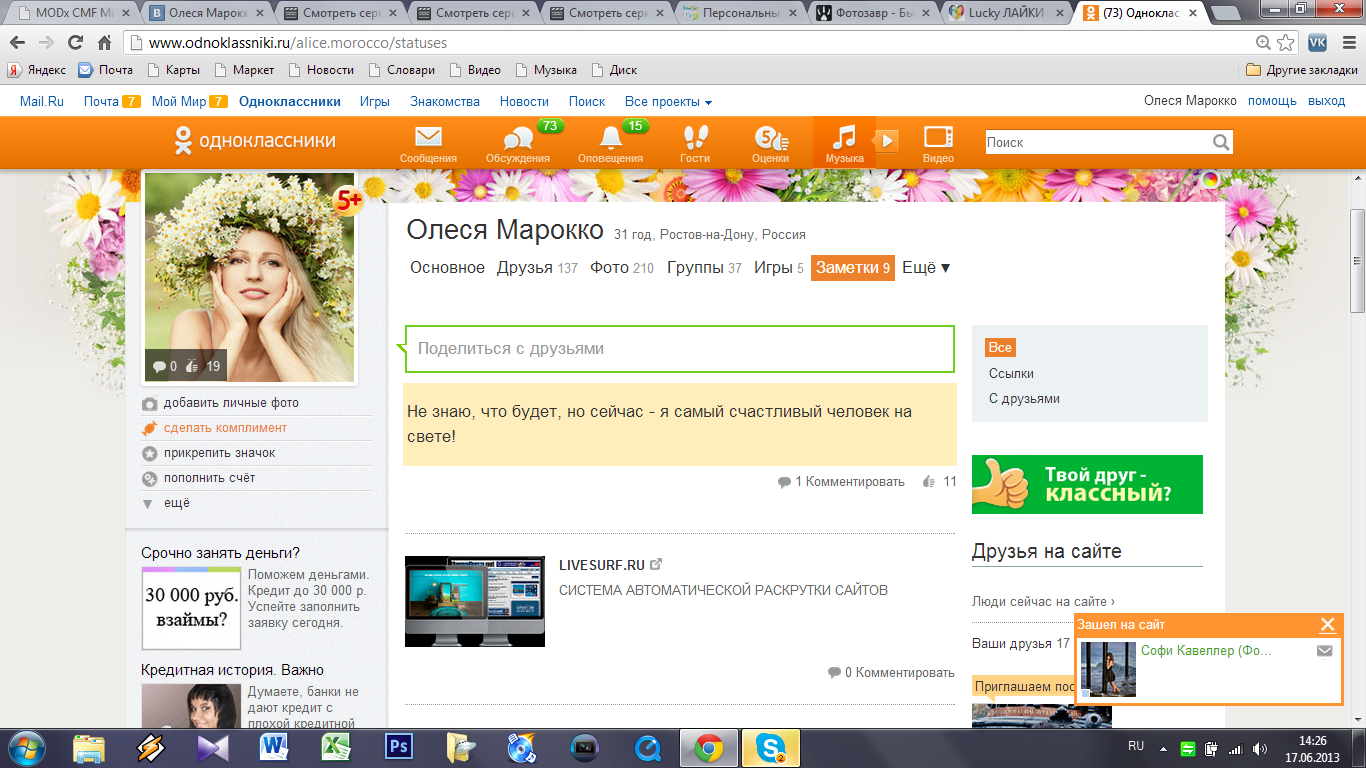
Task: Show hidden tray icons arrow
Action: click(1162, 748)
